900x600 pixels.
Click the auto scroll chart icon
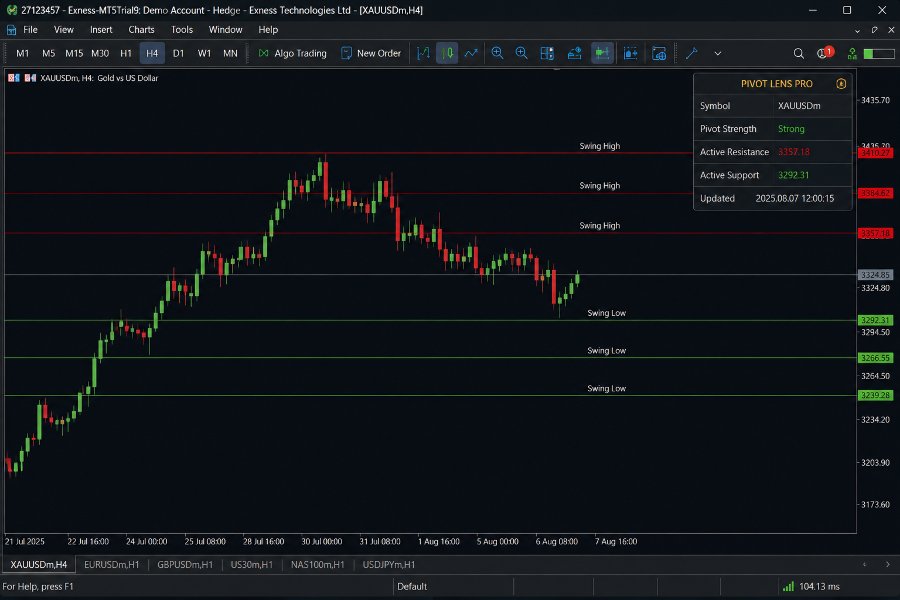tap(575, 53)
